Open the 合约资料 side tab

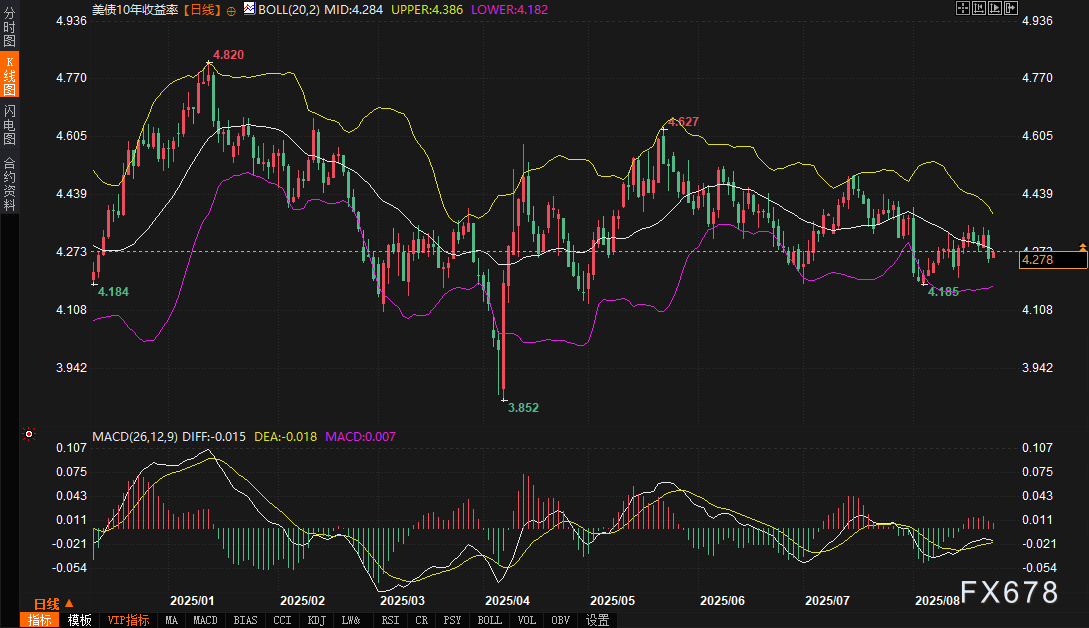pyautogui.click(x=9, y=183)
